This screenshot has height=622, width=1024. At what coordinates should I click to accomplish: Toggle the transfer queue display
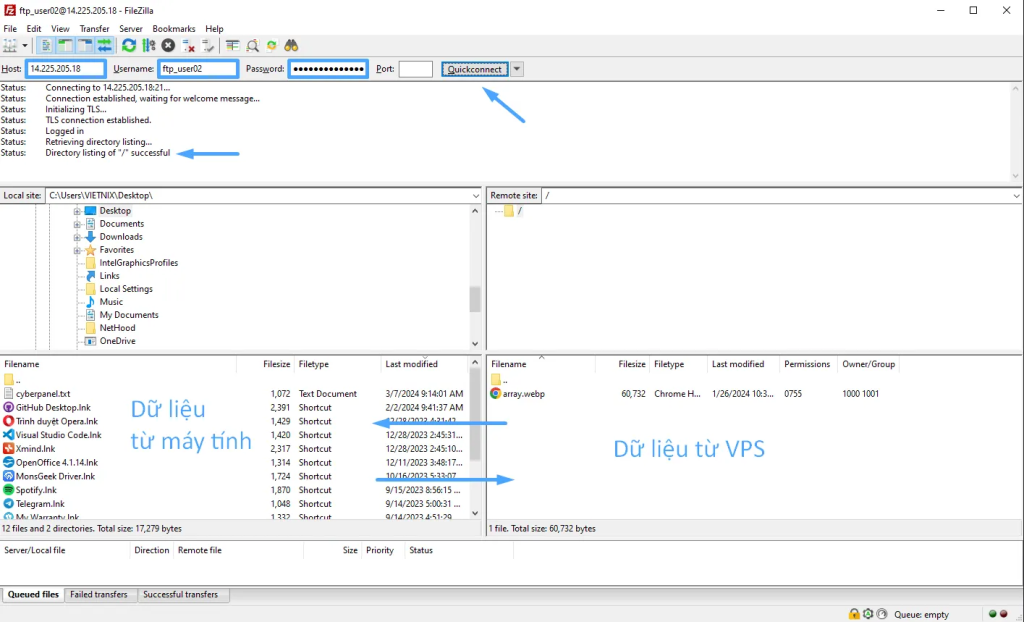point(104,46)
